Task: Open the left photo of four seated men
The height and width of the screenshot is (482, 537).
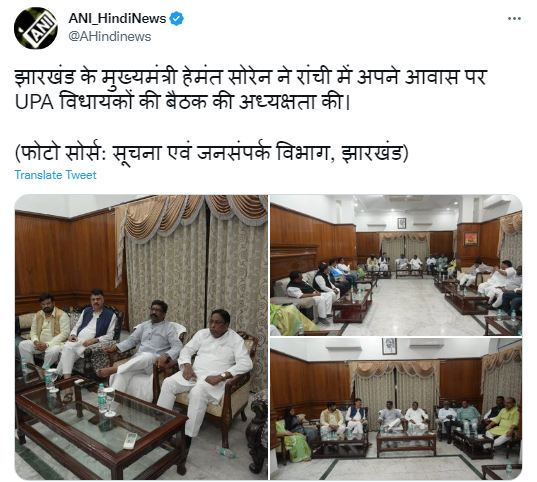Action: 141,337
